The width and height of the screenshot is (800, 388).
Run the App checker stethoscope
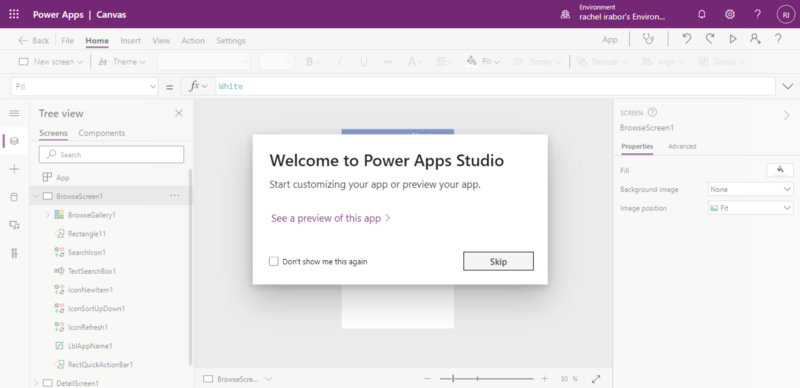[648, 39]
